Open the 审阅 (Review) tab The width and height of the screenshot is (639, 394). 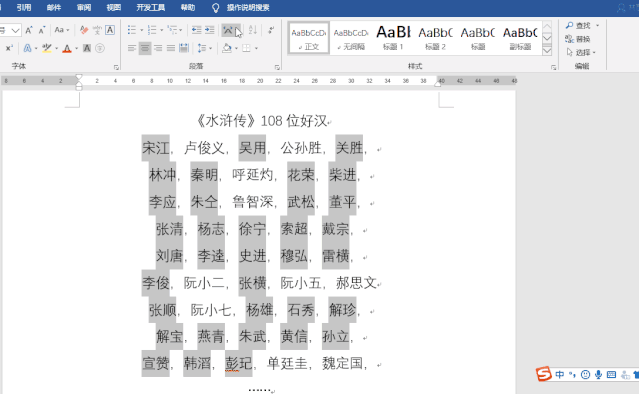(x=84, y=8)
